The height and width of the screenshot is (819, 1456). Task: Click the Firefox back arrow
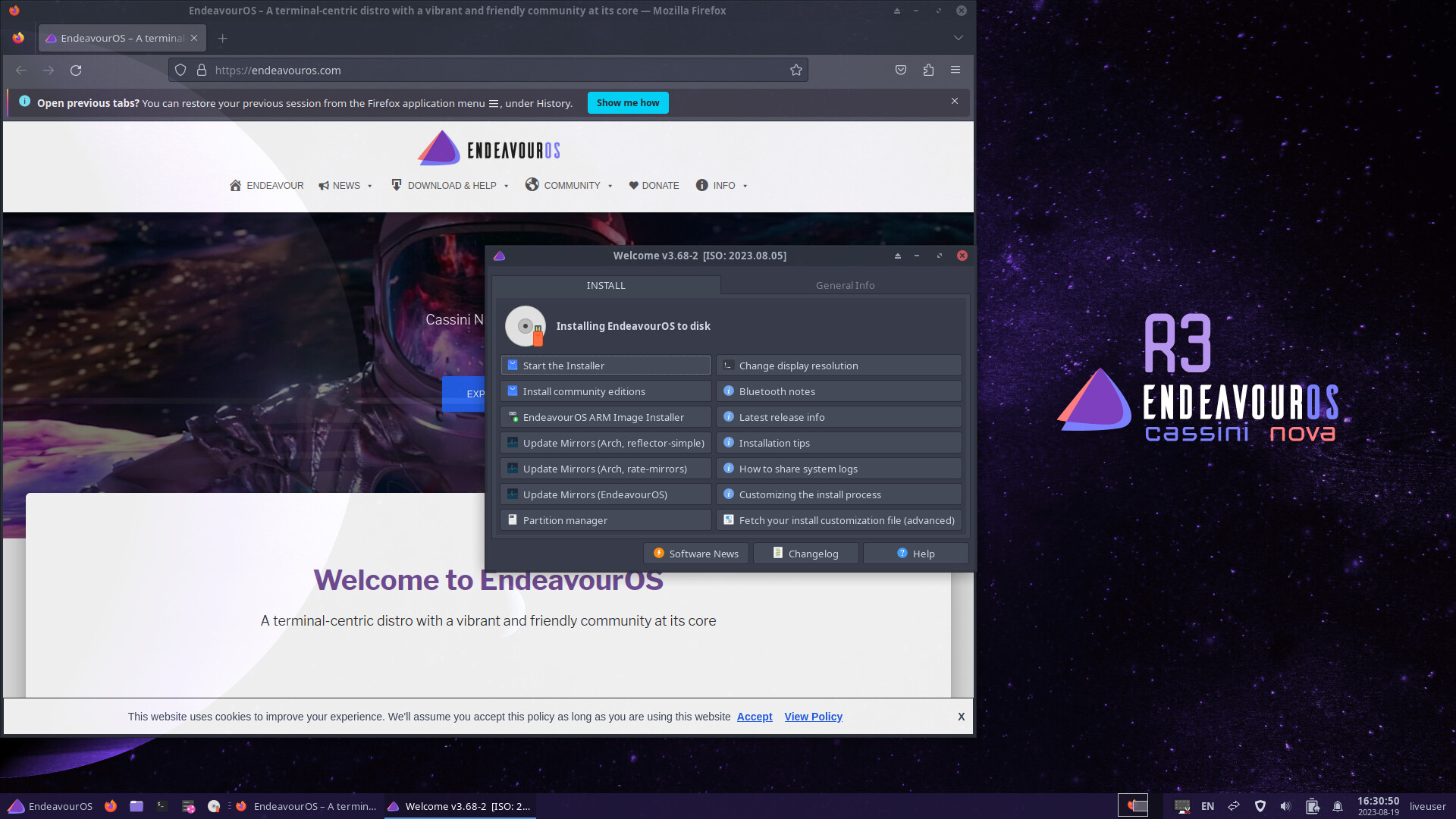21,71
